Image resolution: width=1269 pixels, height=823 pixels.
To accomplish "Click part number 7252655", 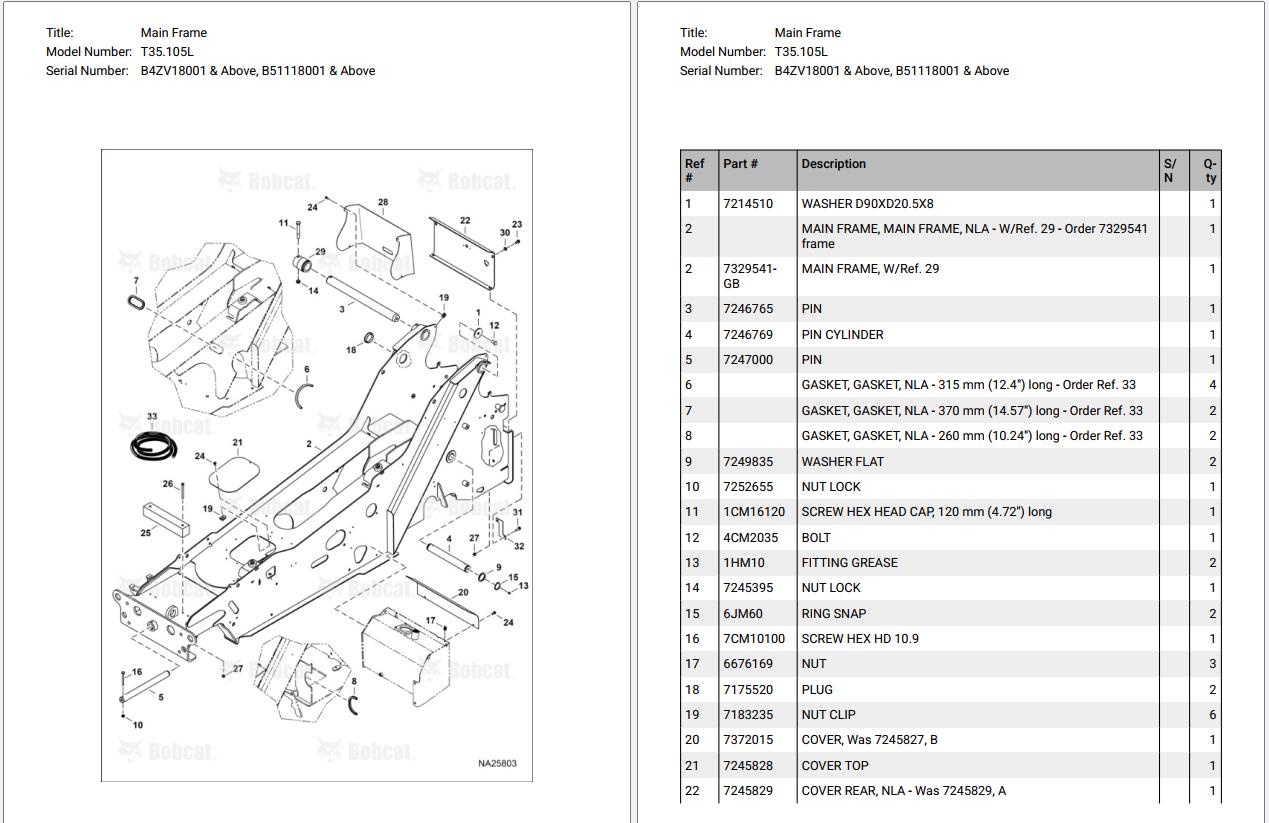I will click(747, 487).
